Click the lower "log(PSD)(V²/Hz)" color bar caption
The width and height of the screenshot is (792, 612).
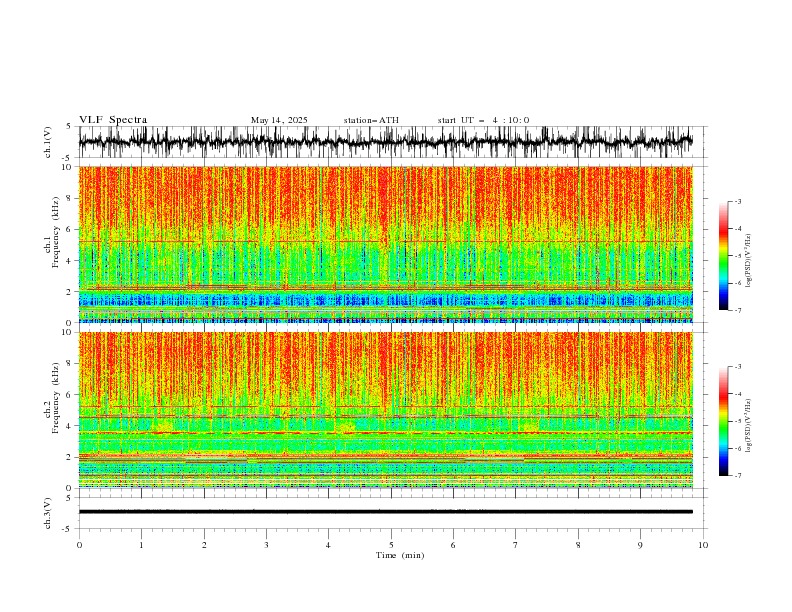pos(749,426)
